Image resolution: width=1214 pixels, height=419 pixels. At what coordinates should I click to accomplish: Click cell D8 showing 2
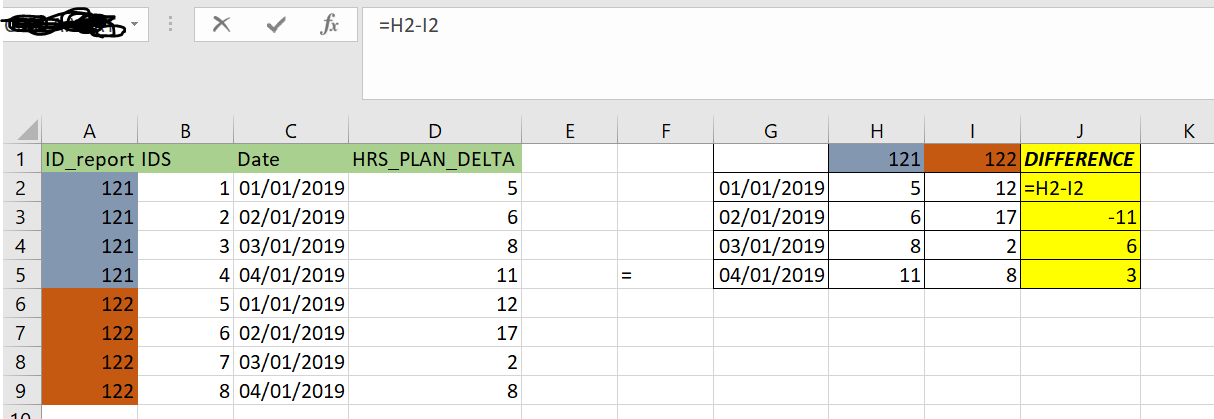click(435, 361)
